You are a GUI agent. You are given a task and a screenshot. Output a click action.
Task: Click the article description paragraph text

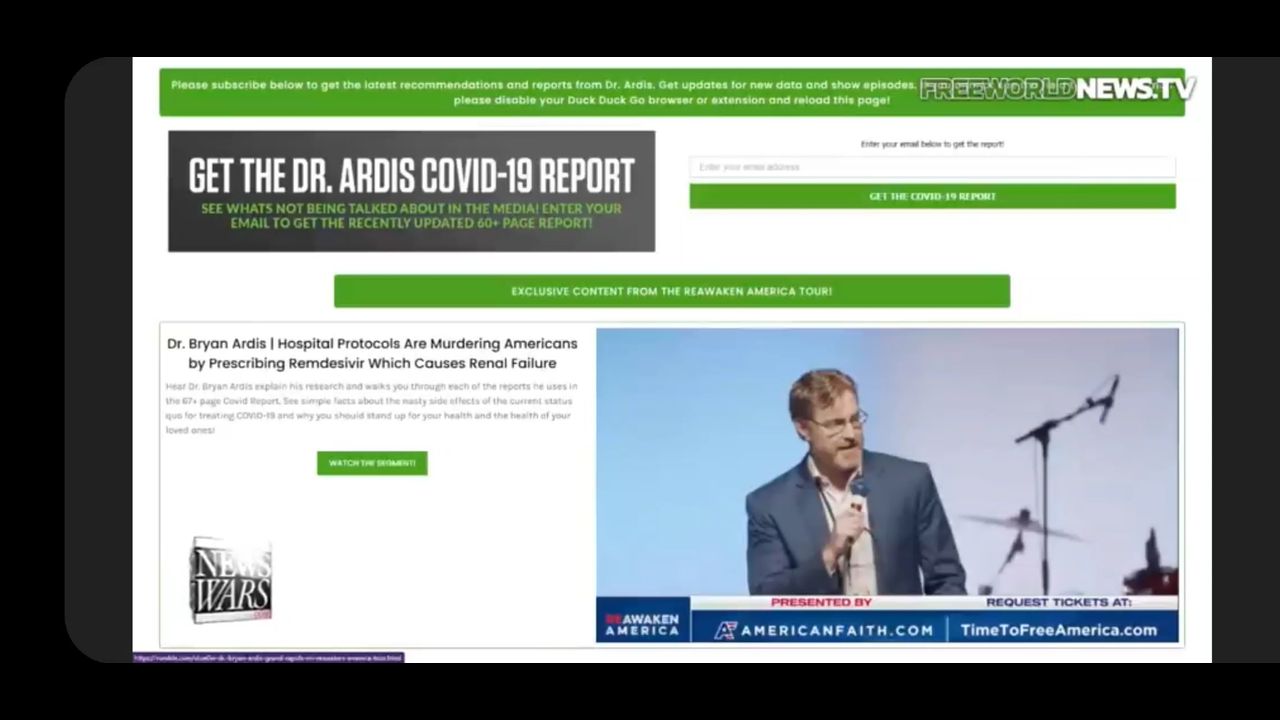(371, 408)
